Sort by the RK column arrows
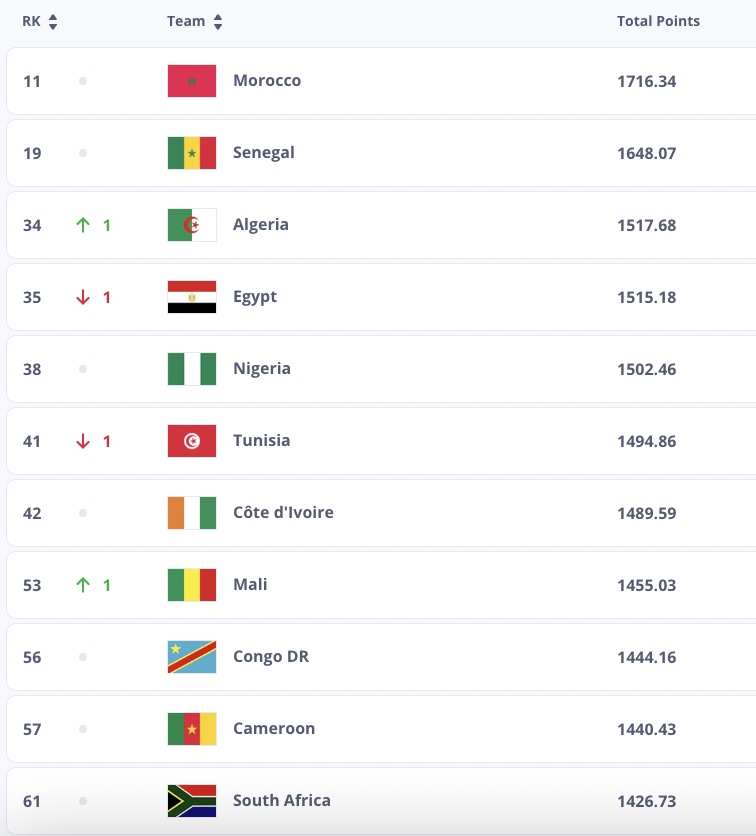 point(53,22)
